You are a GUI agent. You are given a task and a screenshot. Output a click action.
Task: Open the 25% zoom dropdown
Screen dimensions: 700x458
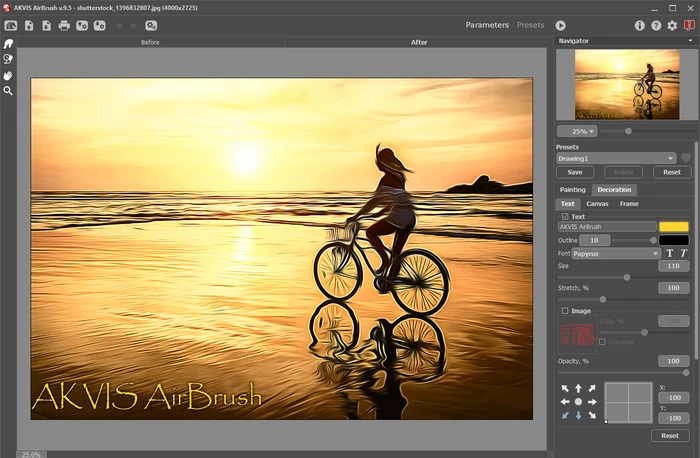coord(577,131)
